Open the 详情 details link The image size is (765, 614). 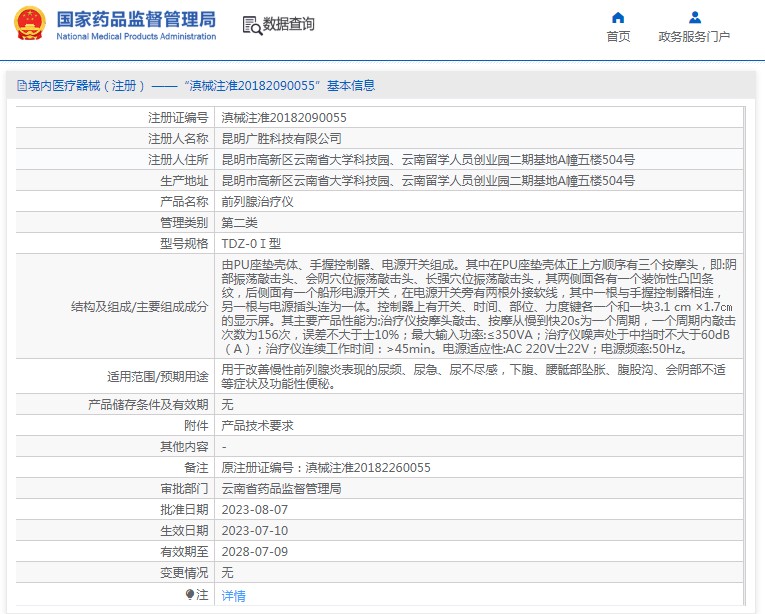[x=233, y=595]
